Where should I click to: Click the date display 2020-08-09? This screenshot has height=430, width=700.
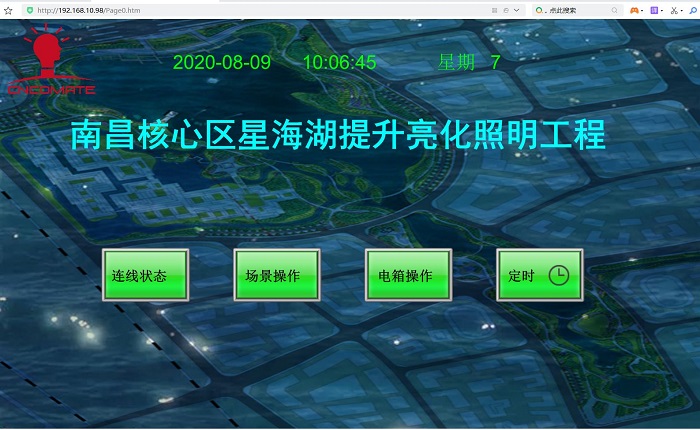click(x=222, y=62)
